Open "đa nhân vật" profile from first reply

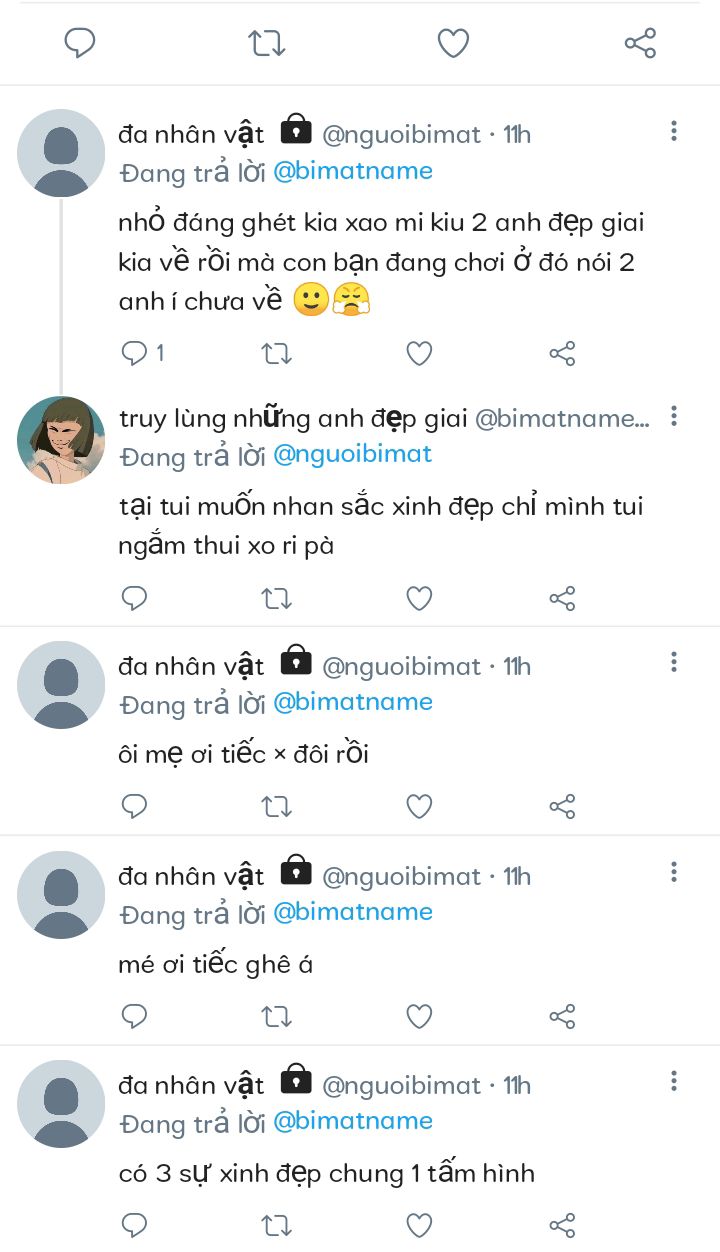click(191, 133)
